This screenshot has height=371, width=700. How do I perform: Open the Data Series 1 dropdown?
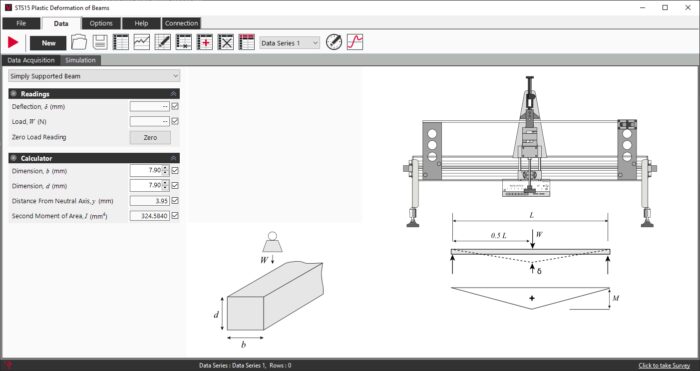pyautogui.click(x=289, y=43)
